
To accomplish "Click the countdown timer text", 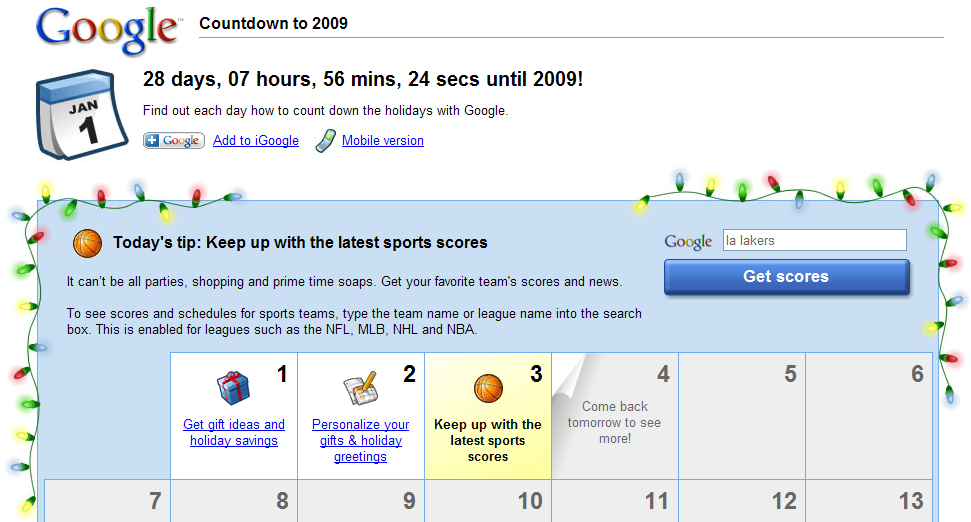I will tap(363, 79).
